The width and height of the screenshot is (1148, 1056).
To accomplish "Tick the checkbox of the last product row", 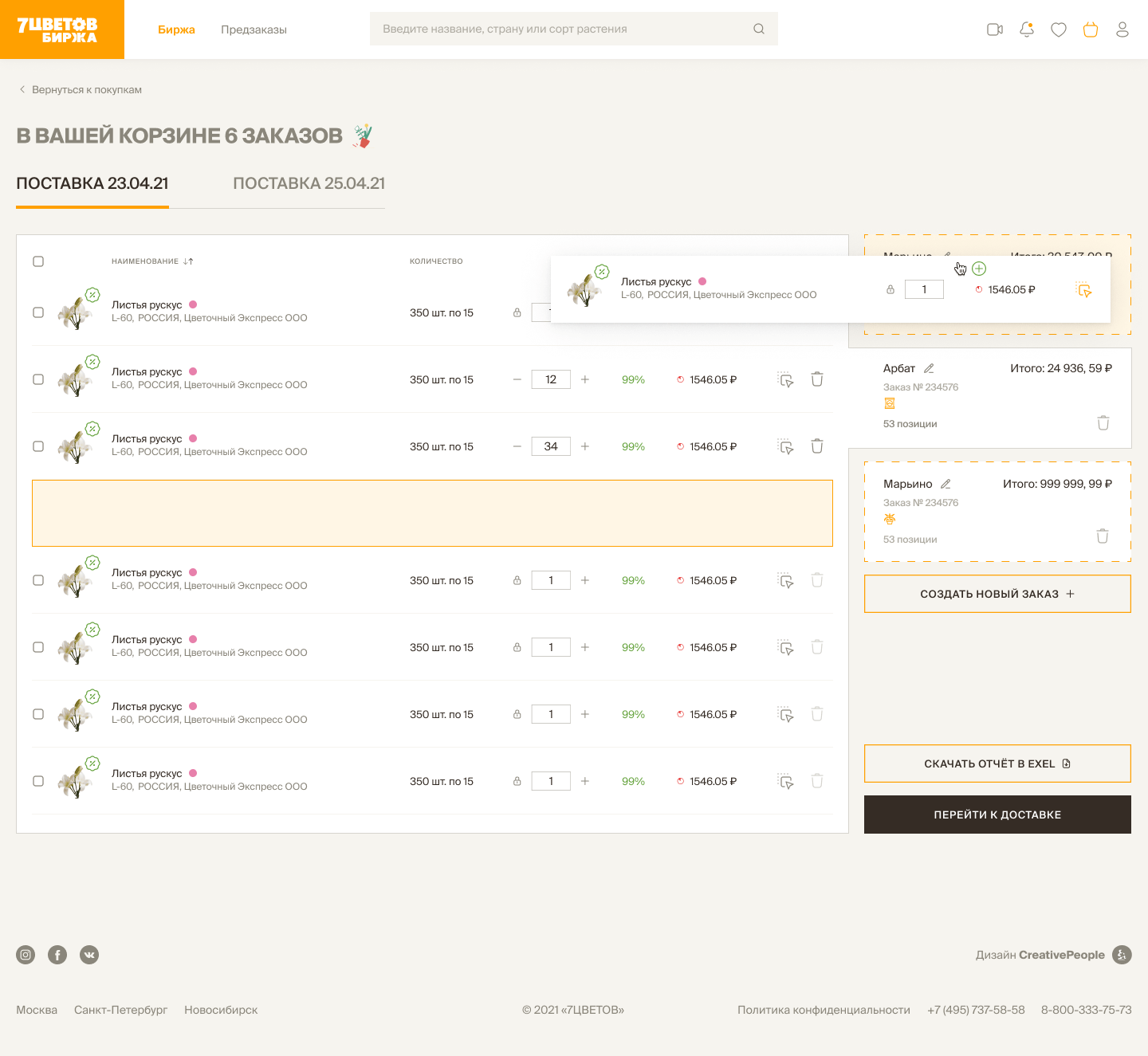I will [x=38, y=781].
